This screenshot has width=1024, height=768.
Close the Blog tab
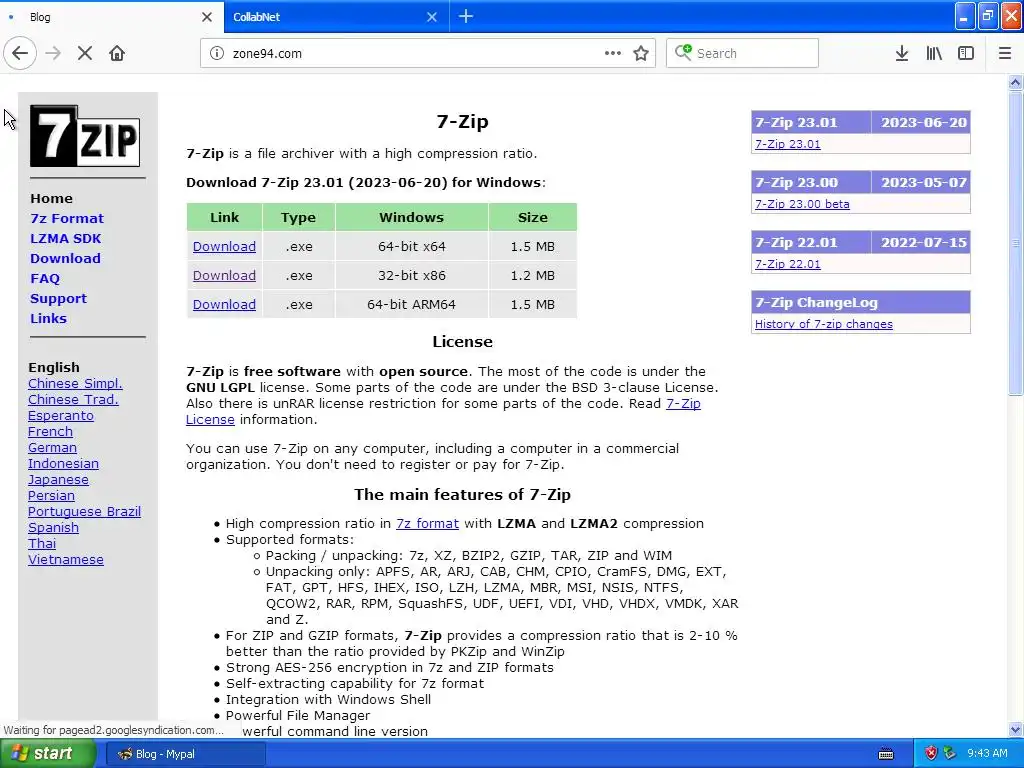coord(207,17)
